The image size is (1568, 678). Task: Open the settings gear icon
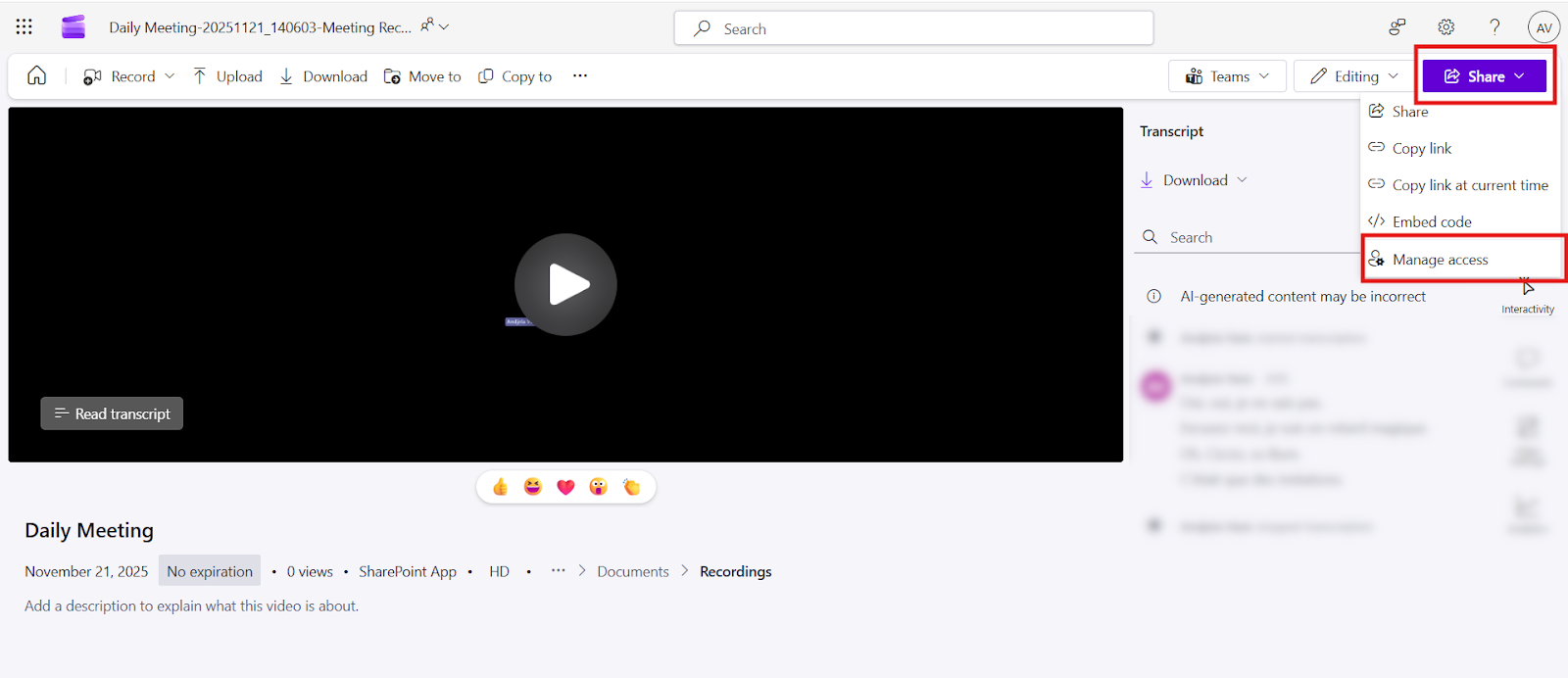coord(1445,27)
